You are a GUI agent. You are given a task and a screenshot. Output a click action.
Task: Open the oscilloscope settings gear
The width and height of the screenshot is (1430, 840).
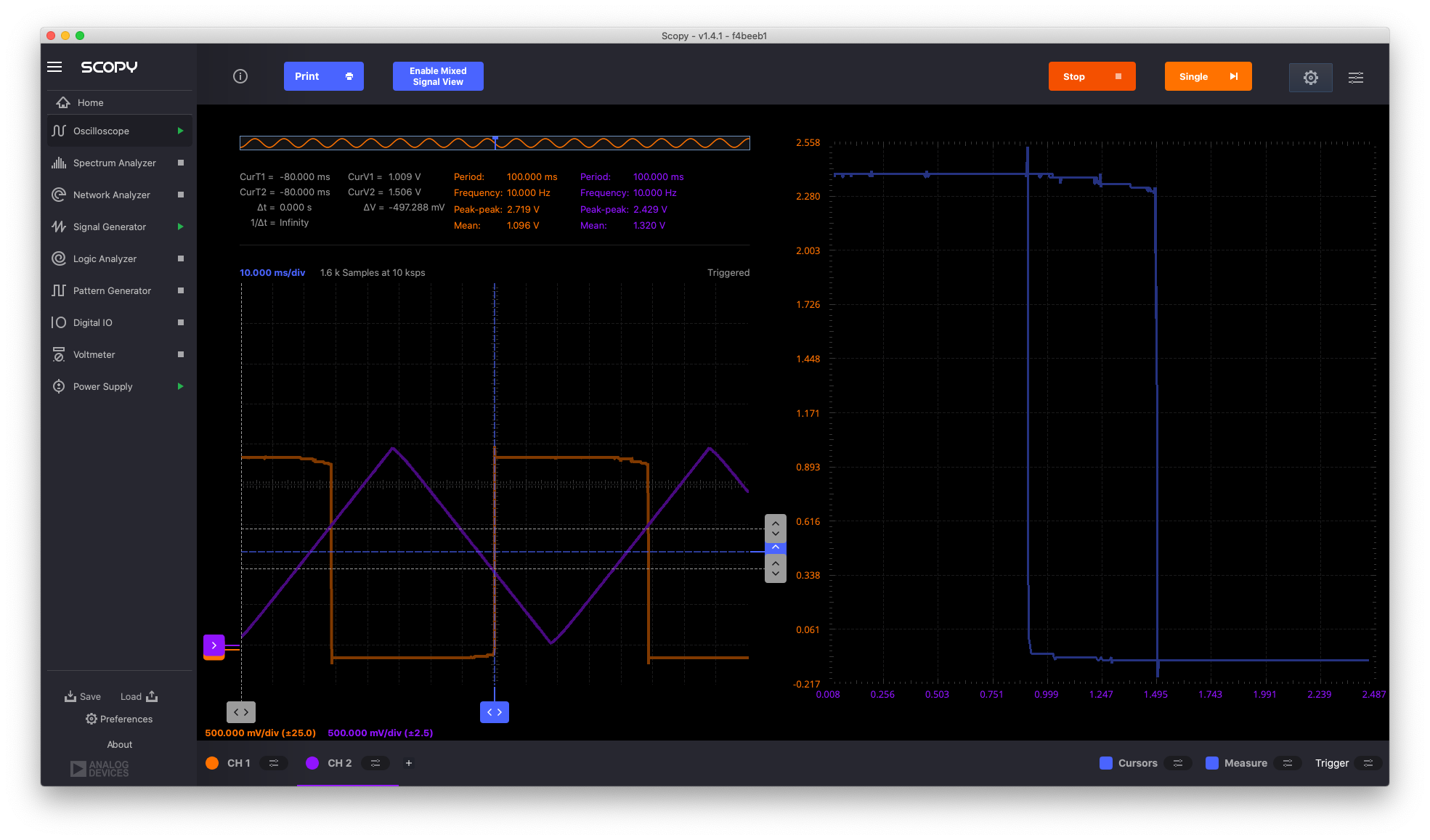click(x=1310, y=77)
